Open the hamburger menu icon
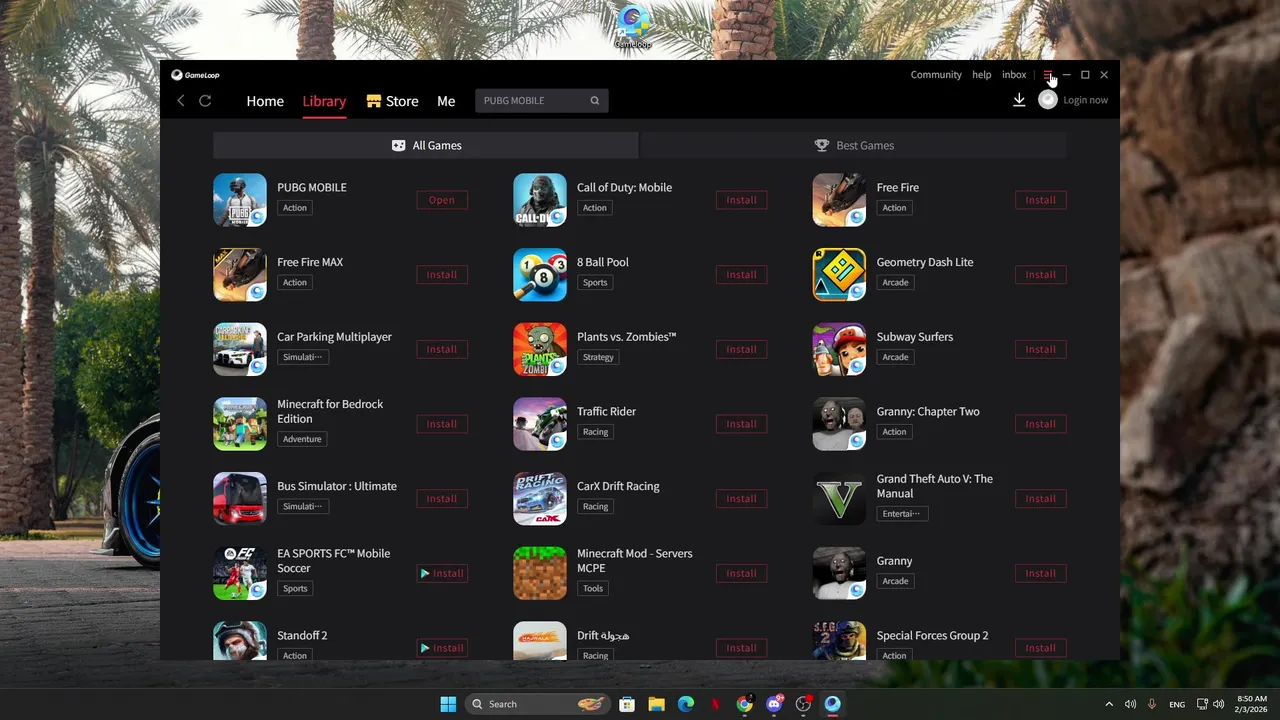 pyautogui.click(x=1047, y=75)
